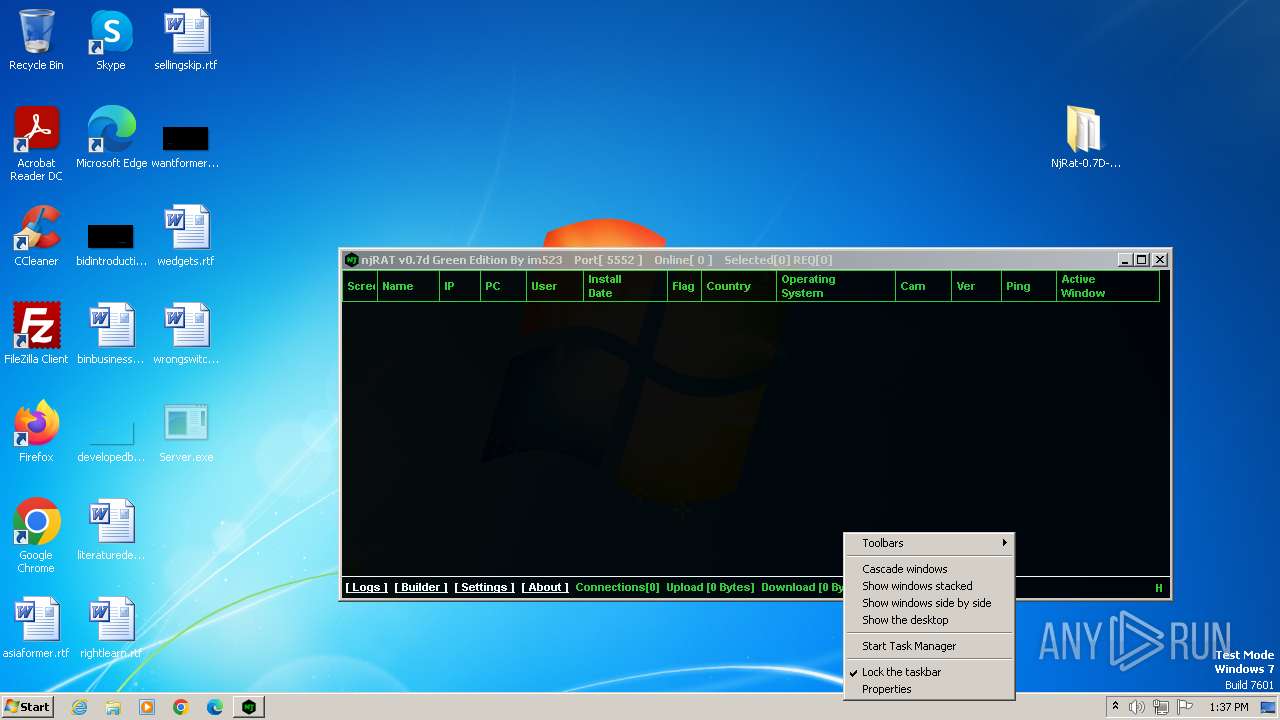Click the Start button
The width and height of the screenshot is (1280, 720).
pos(28,707)
